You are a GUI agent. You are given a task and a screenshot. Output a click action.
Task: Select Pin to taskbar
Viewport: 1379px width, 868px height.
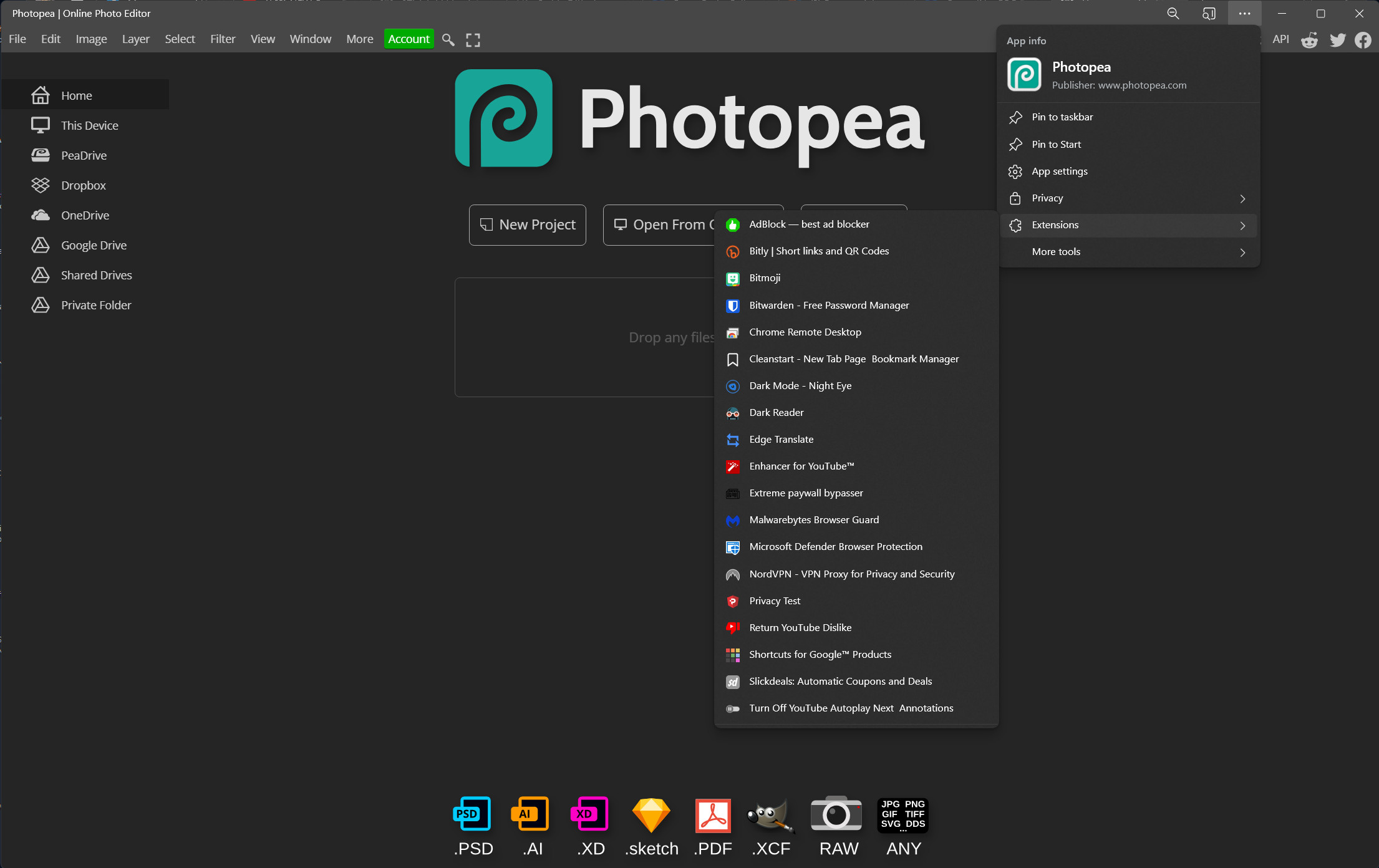pos(1062,117)
